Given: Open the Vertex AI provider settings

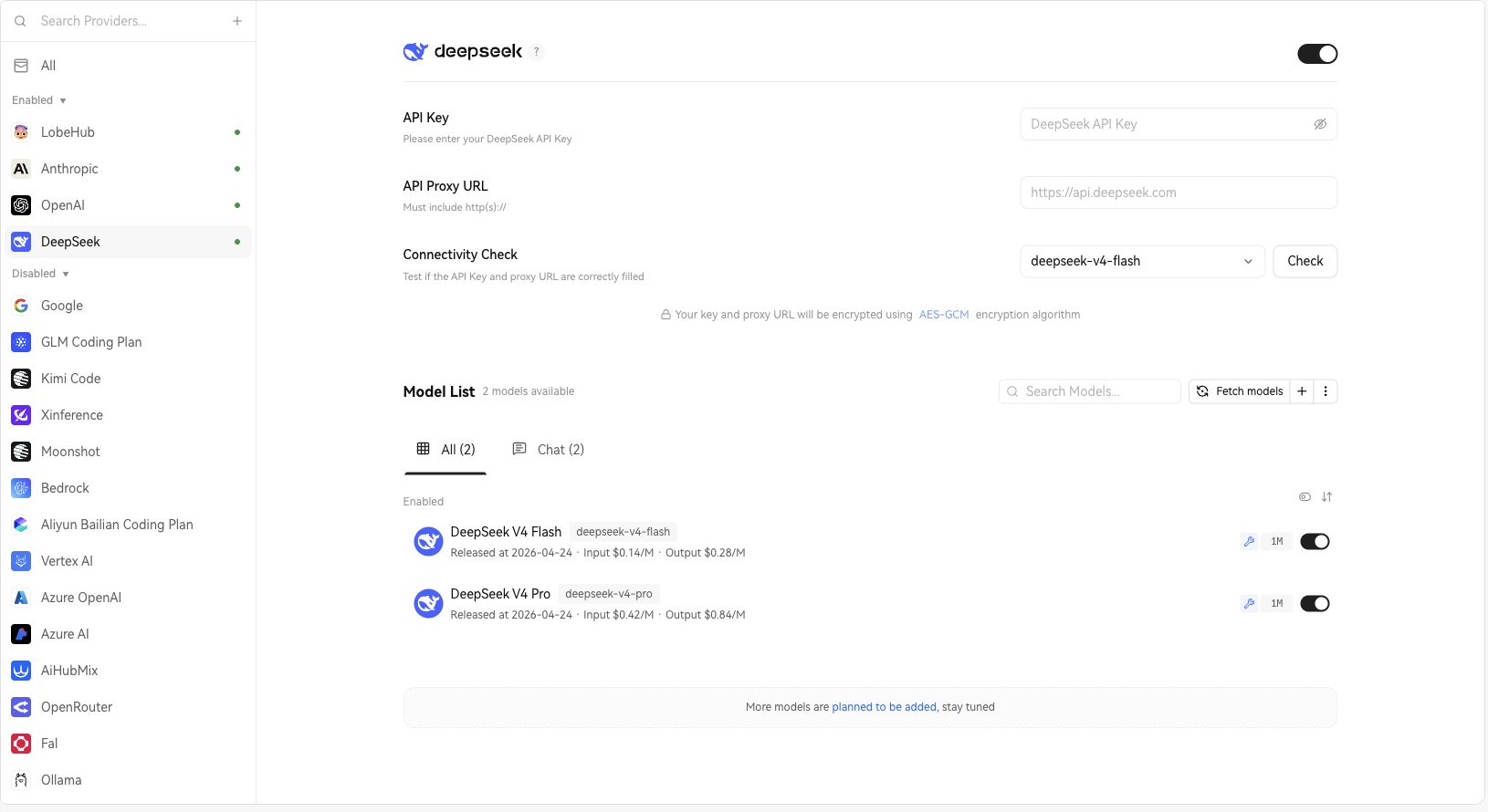Looking at the screenshot, I should pyautogui.click(x=127, y=561).
